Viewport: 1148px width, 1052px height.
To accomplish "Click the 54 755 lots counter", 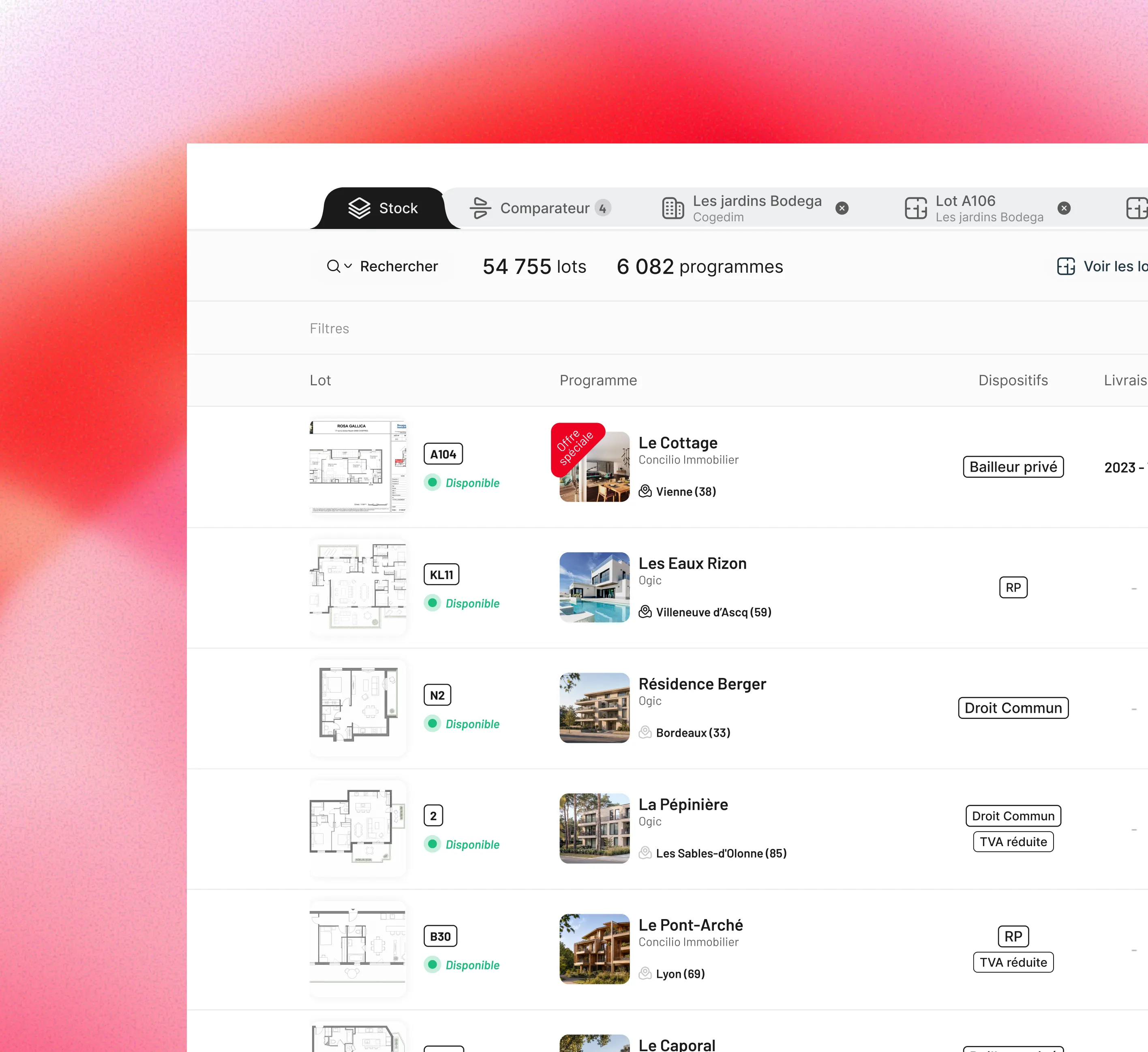I will tap(534, 266).
